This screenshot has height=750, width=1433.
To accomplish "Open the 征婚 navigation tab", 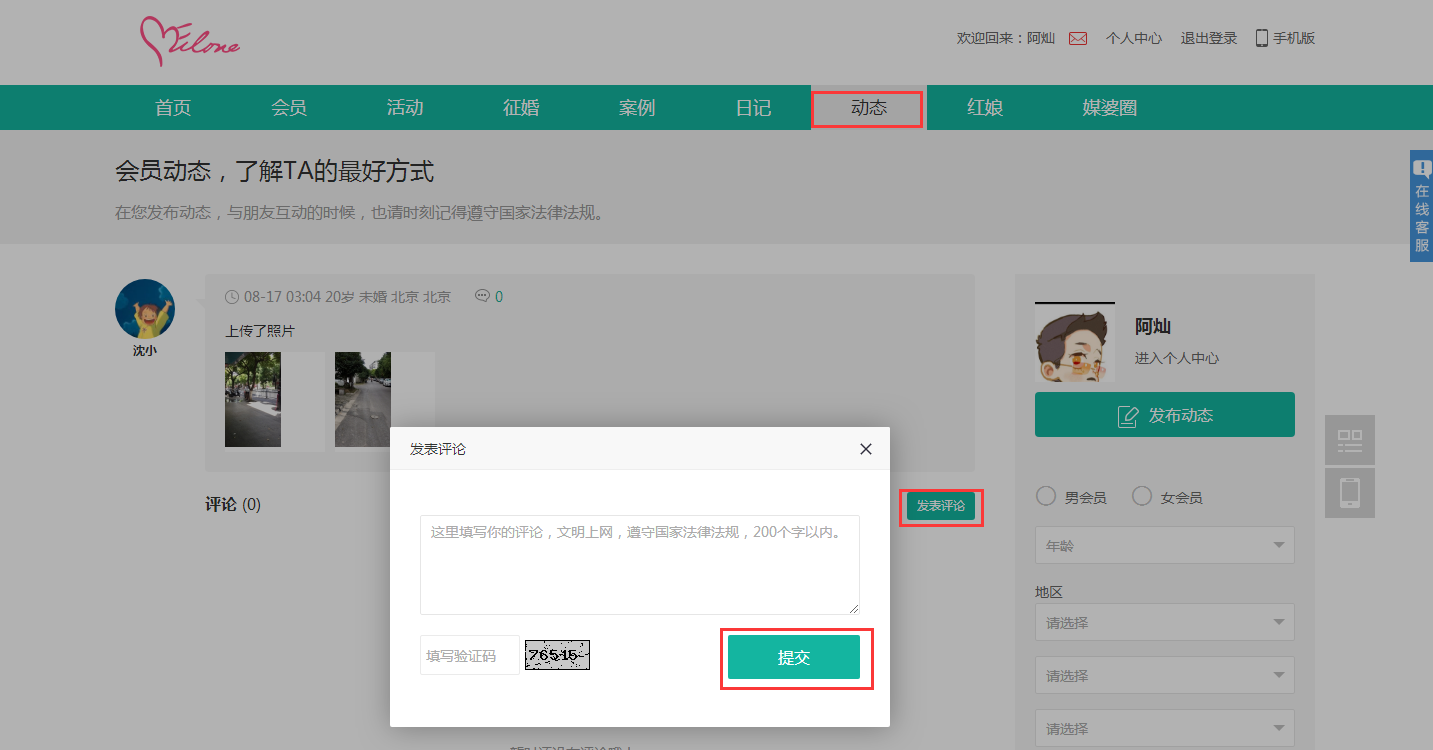I will point(521,108).
